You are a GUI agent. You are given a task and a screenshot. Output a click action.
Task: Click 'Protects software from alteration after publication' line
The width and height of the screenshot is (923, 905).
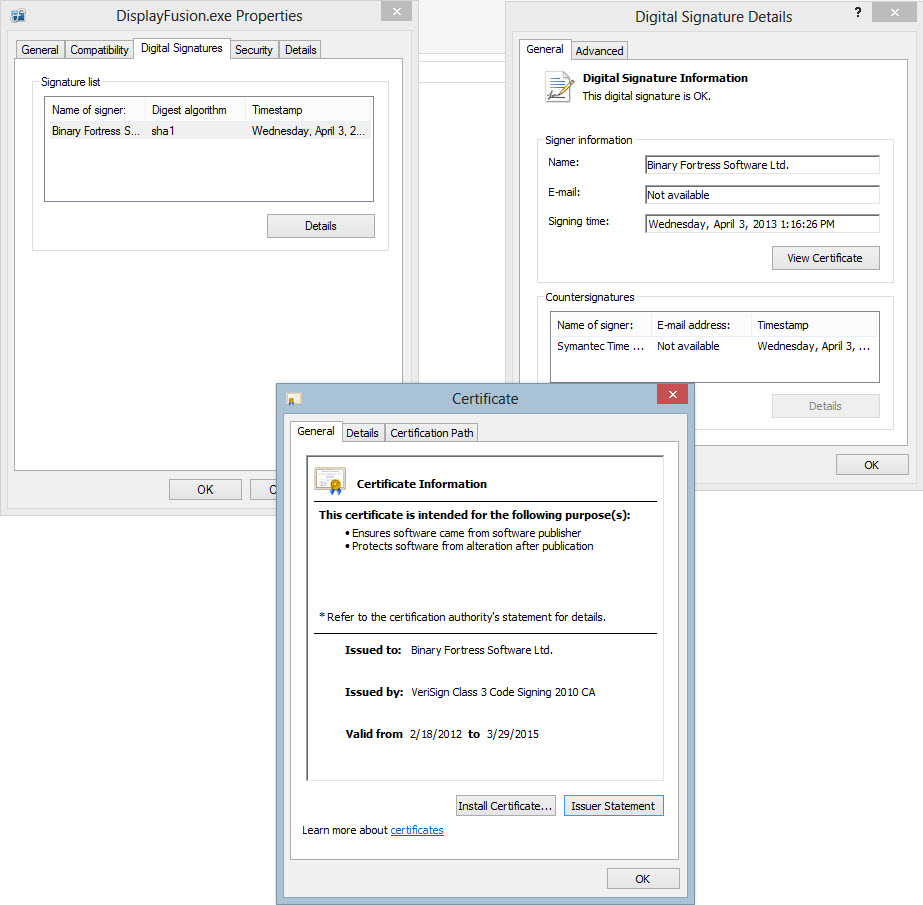click(473, 546)
